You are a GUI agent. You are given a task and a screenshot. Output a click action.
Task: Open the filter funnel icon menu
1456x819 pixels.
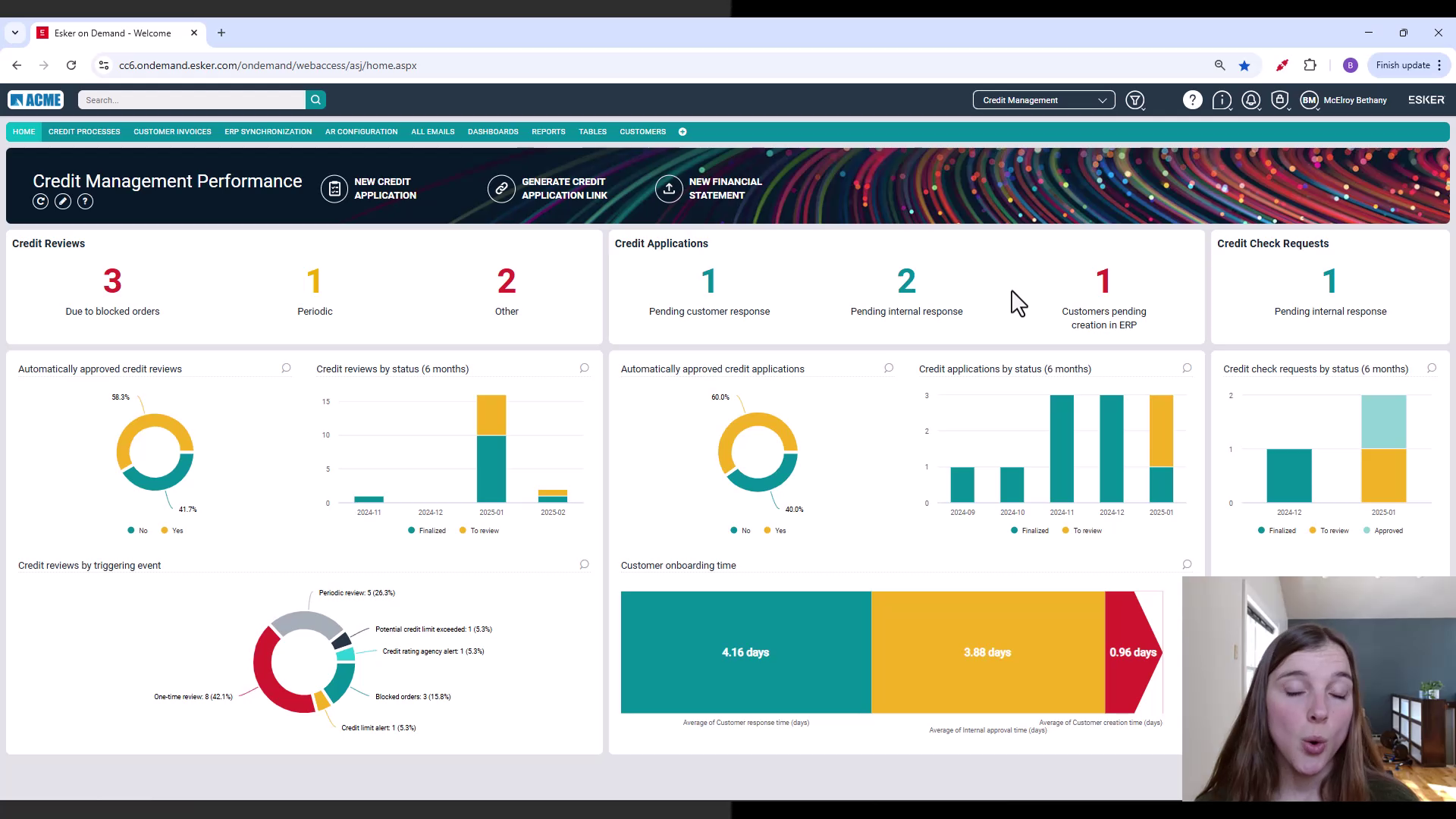coord(1135,100)
